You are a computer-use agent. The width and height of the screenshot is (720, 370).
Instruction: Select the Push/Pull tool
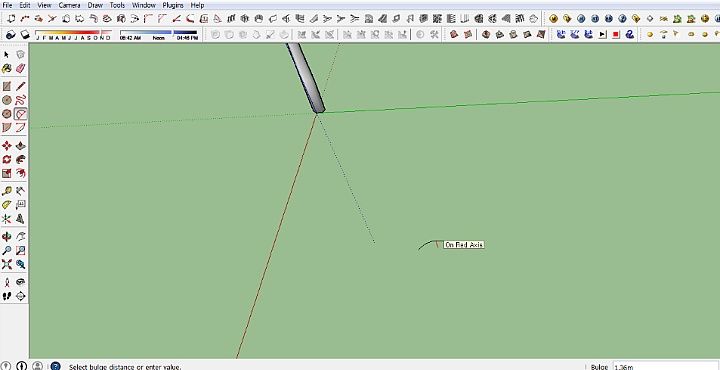[20, 146]
